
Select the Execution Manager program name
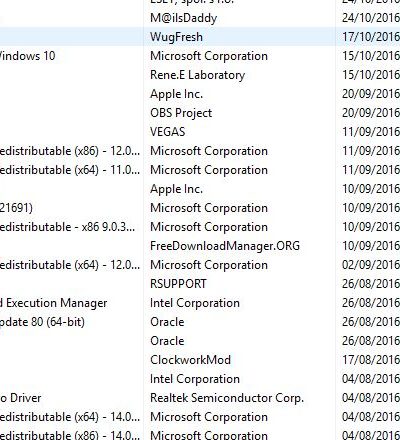53,303
